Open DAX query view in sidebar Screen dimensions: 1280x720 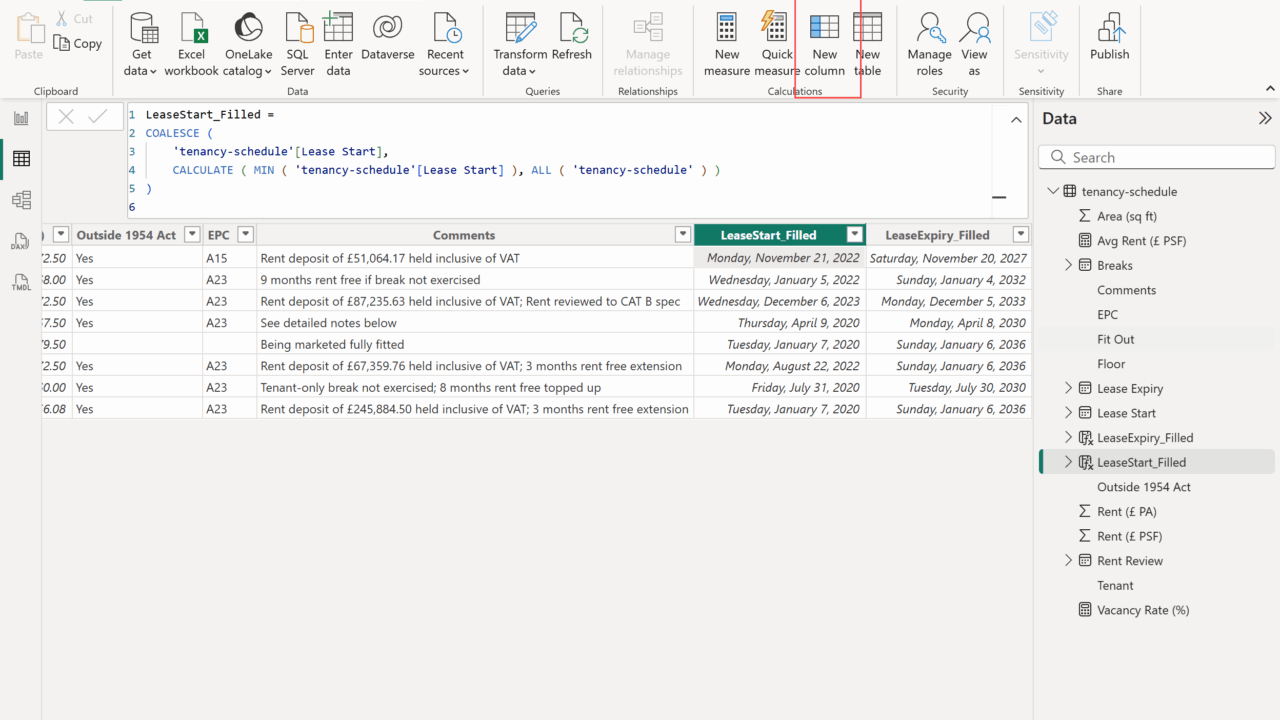[x=21, y=241]
